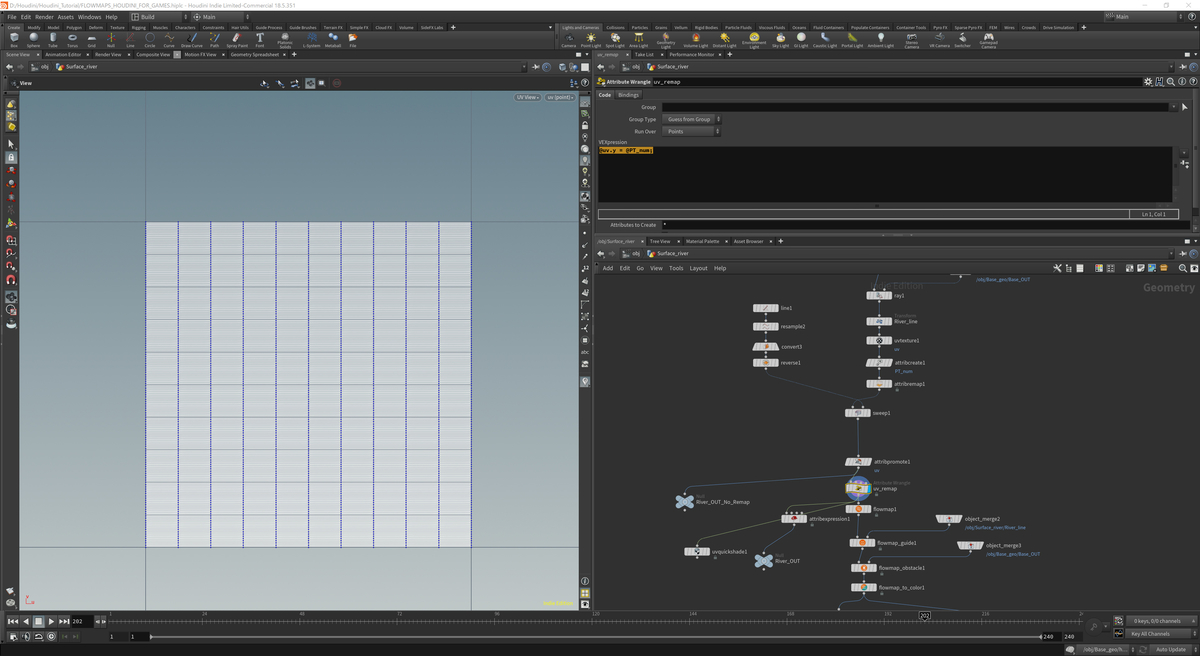
Task: Create a Point Light from the Lights shelf
Action: pos(590,40)
